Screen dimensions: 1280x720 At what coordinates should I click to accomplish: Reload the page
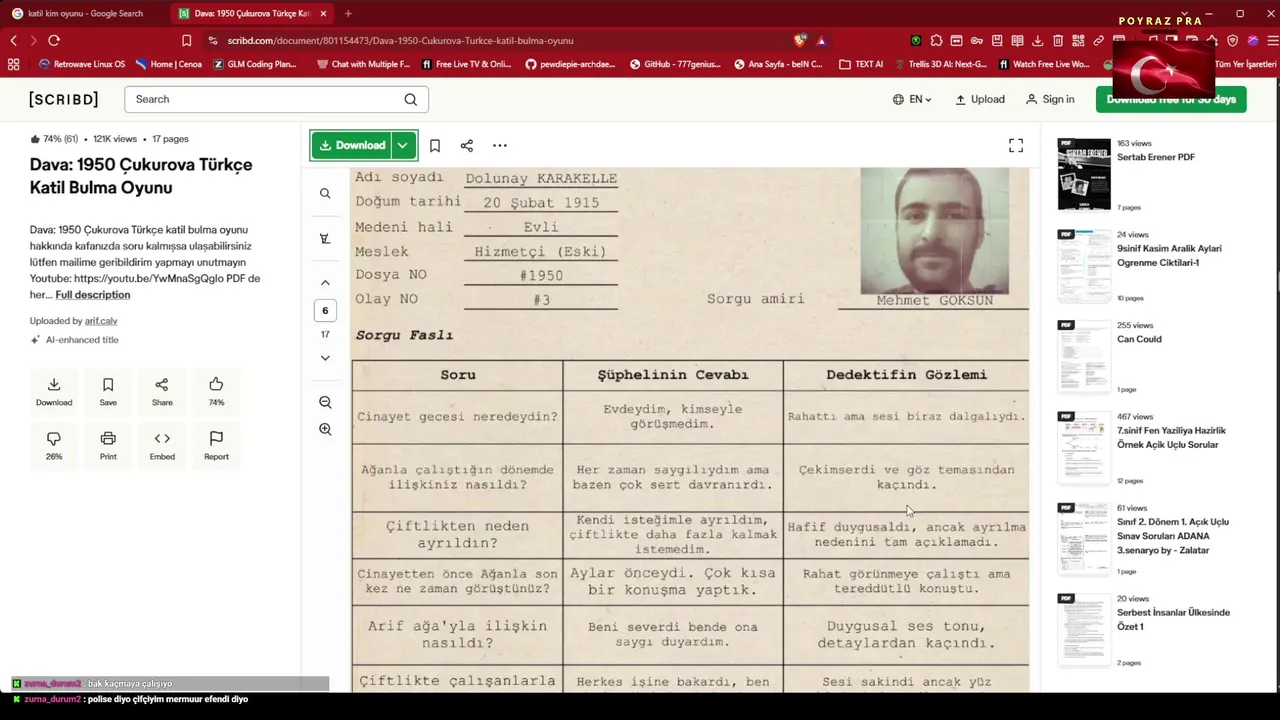pos(54,40)
